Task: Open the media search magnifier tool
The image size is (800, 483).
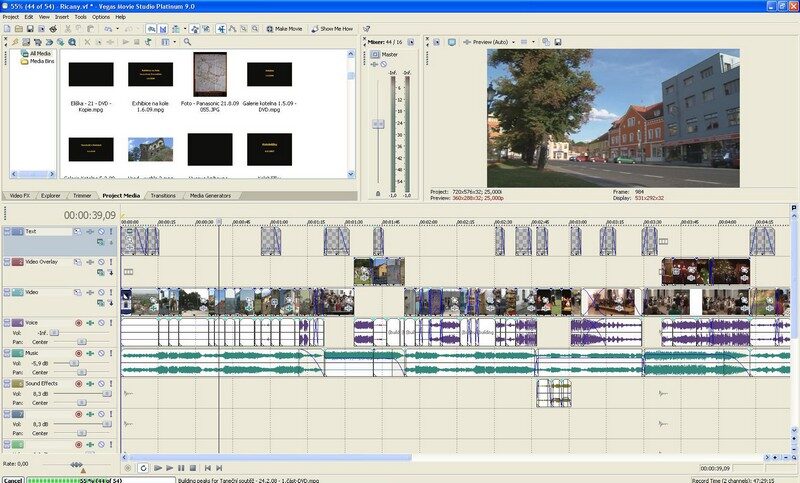Action: [x=186, y=42]
